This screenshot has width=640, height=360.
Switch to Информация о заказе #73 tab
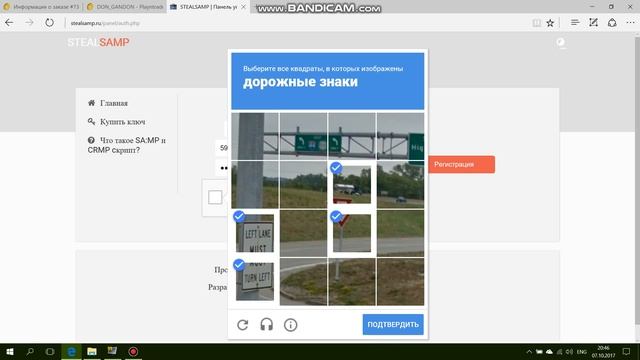point(42,7)
